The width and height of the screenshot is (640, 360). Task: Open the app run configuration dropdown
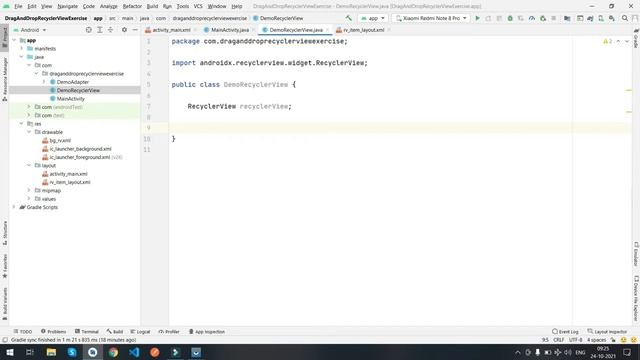[x=372, y=18]
